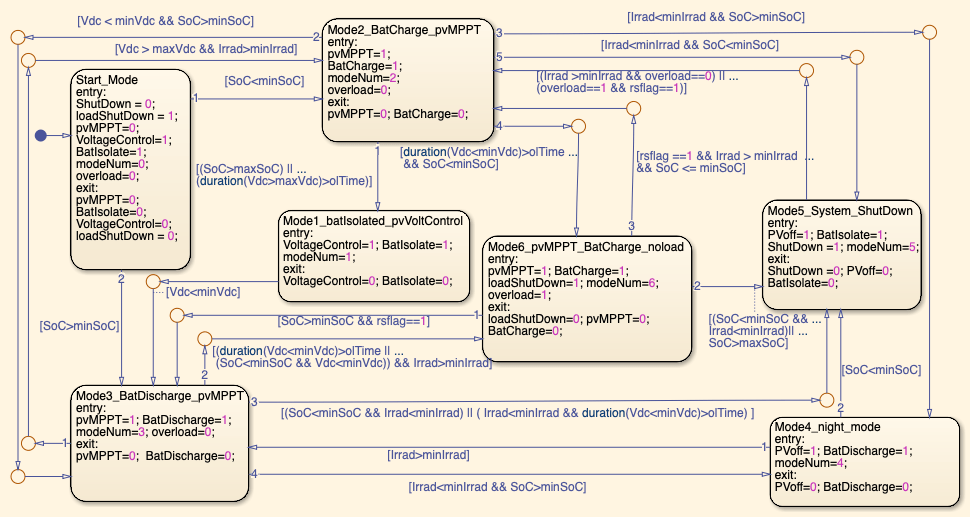Click the modeNum=1; line in Mode1
The width and height of the screenshot is (970, 517).
click(x=319, y=257)
